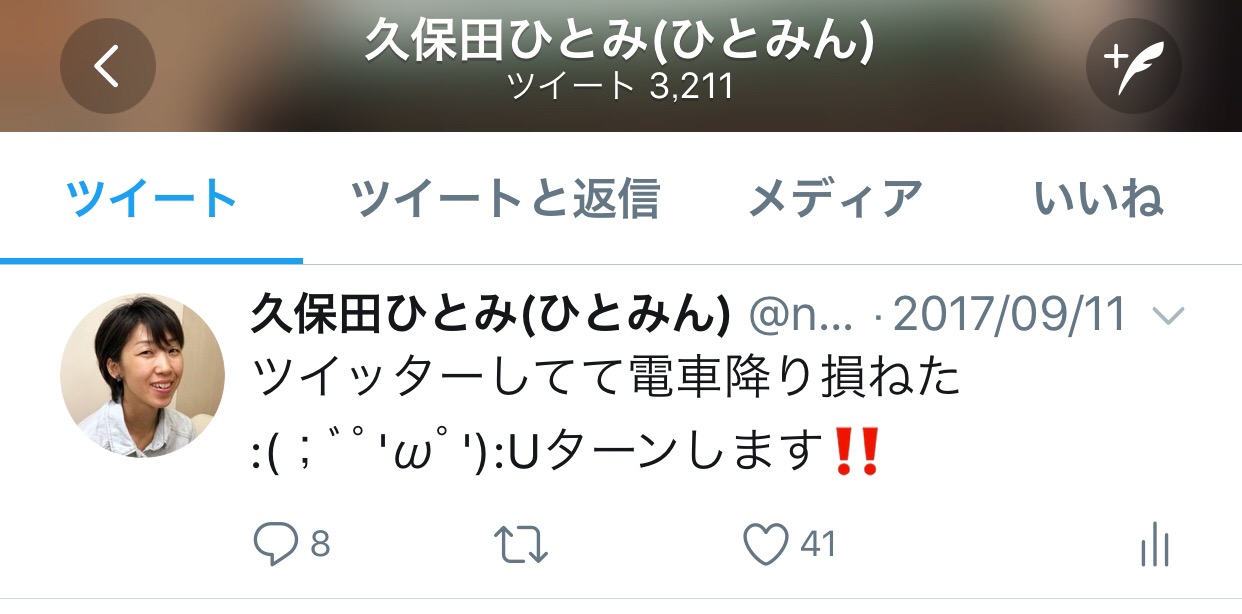Viewport: 1242px width, 614px height.
Task: Open the メディア tab
Action: point(835,200)
